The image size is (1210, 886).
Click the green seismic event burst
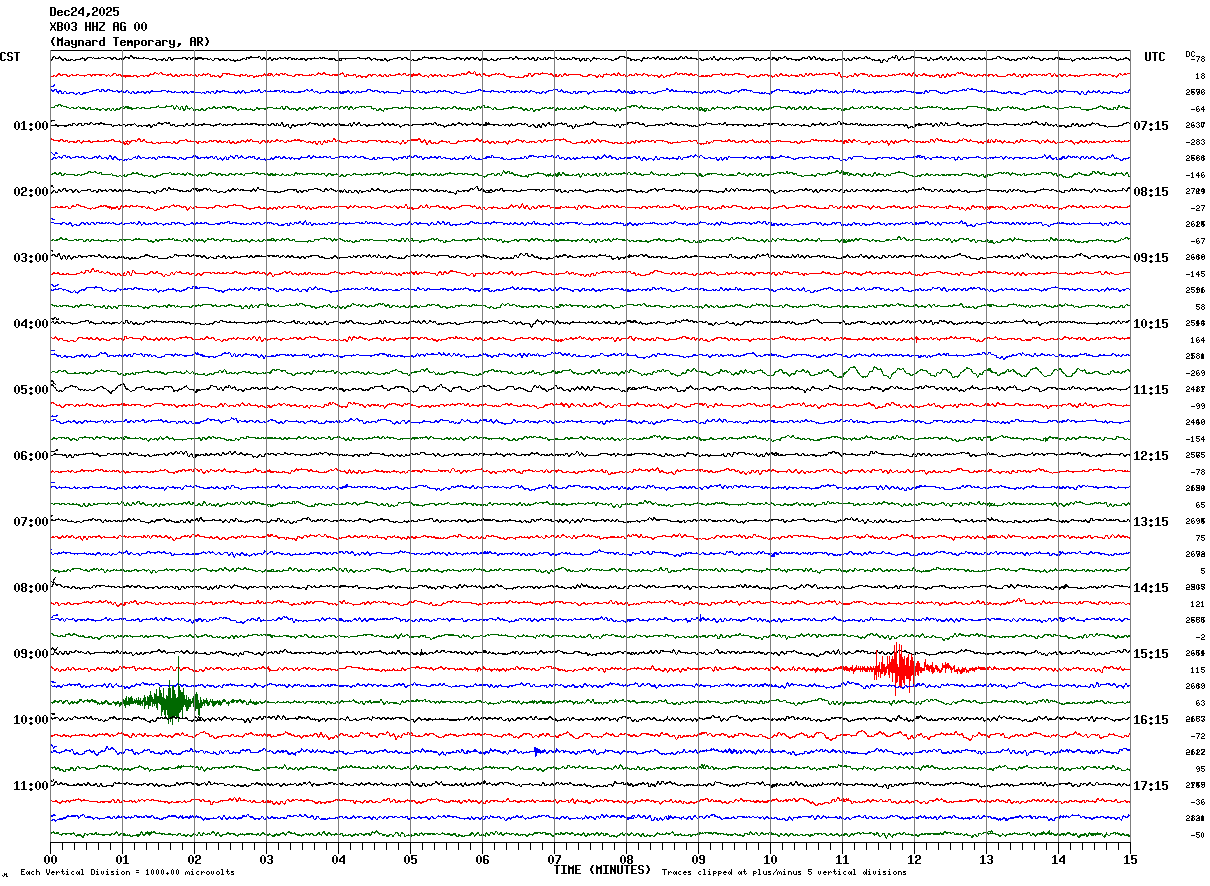point(172,700)
